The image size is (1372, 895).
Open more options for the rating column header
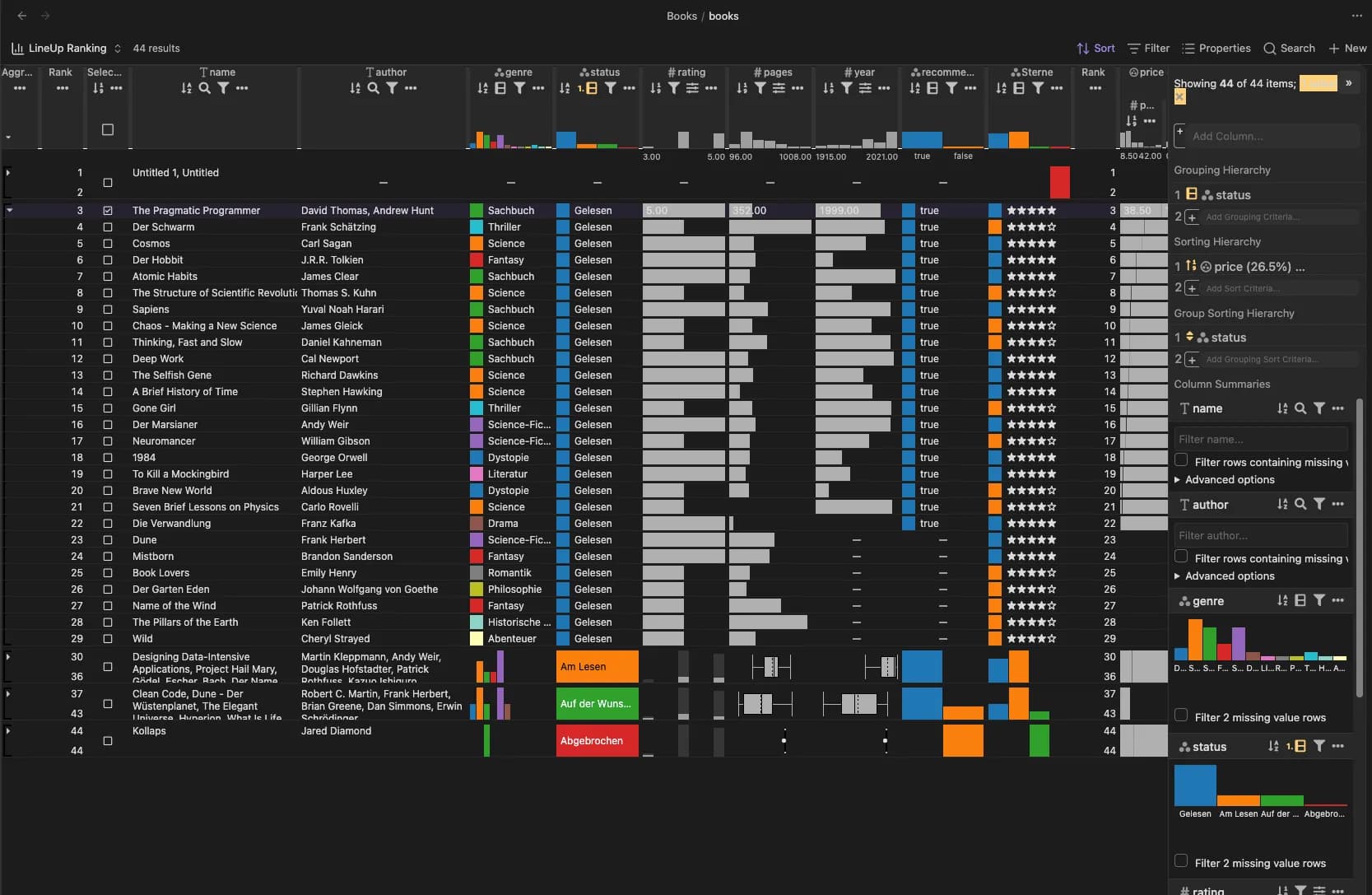711,88
